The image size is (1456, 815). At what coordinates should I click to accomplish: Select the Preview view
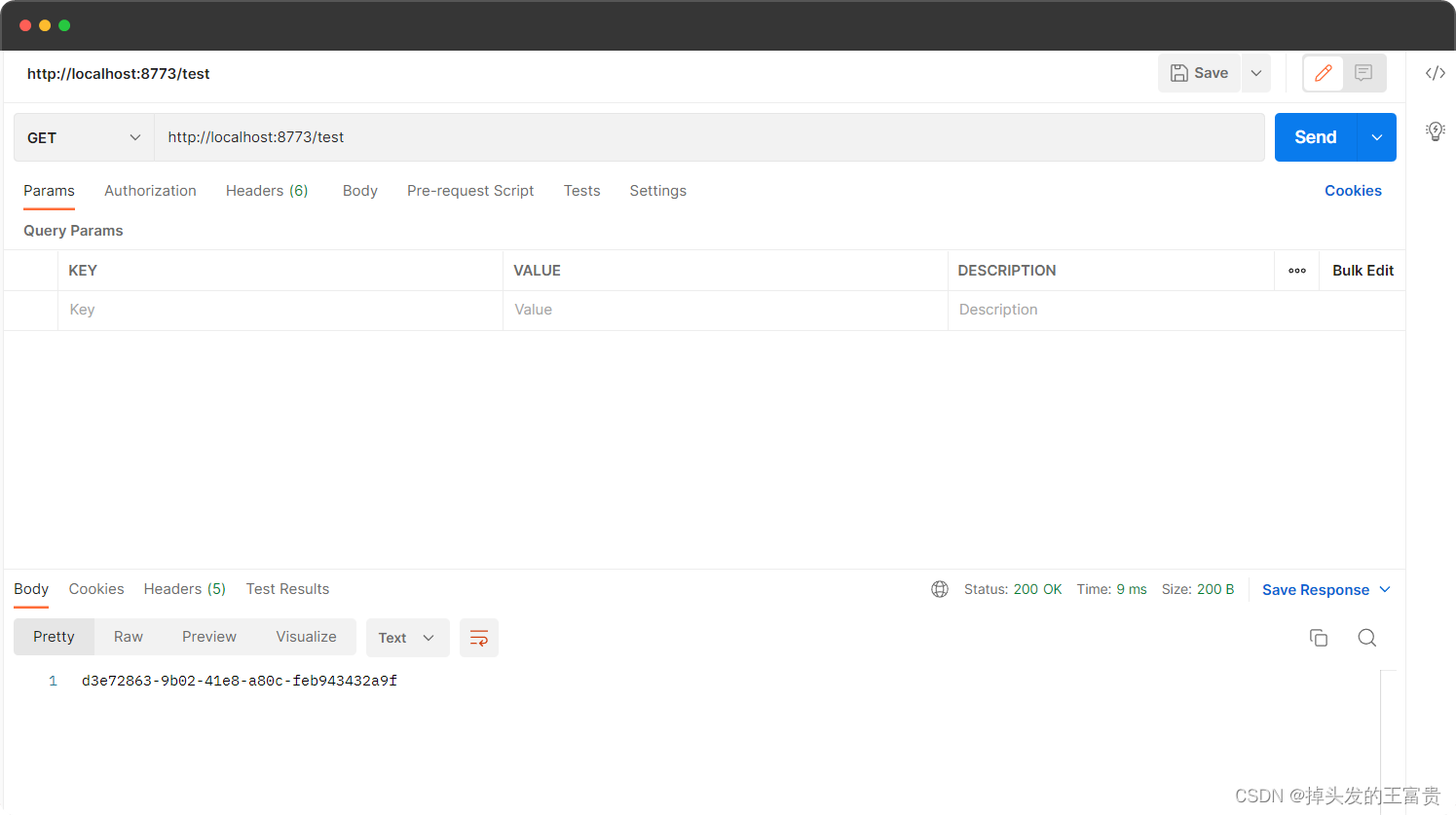click(x=209, y=637)
